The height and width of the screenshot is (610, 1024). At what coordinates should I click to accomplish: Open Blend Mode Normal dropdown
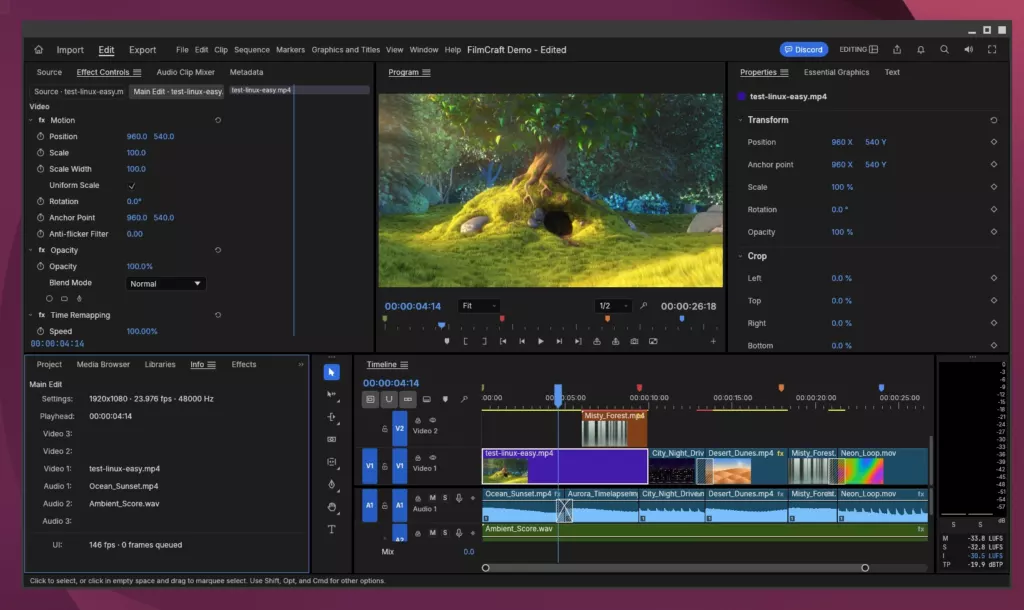pos(166,283)
